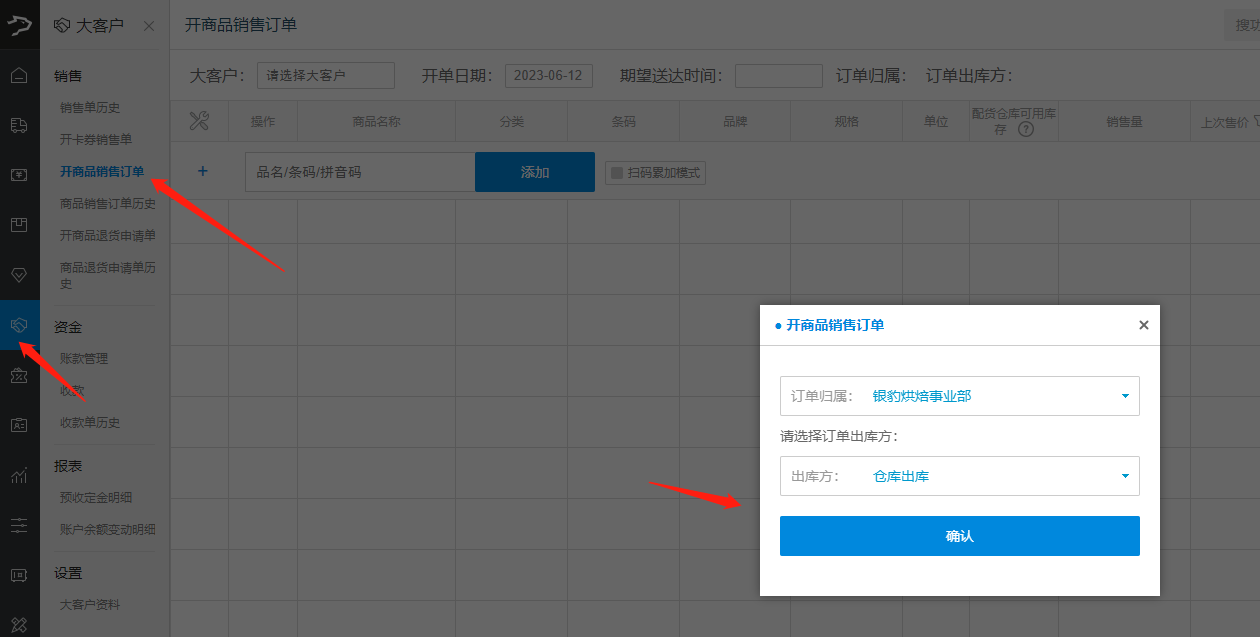Open the 订单归属 dropdown in the dialog
This screenshot has width=1260, height=637.
coord(960,396)
